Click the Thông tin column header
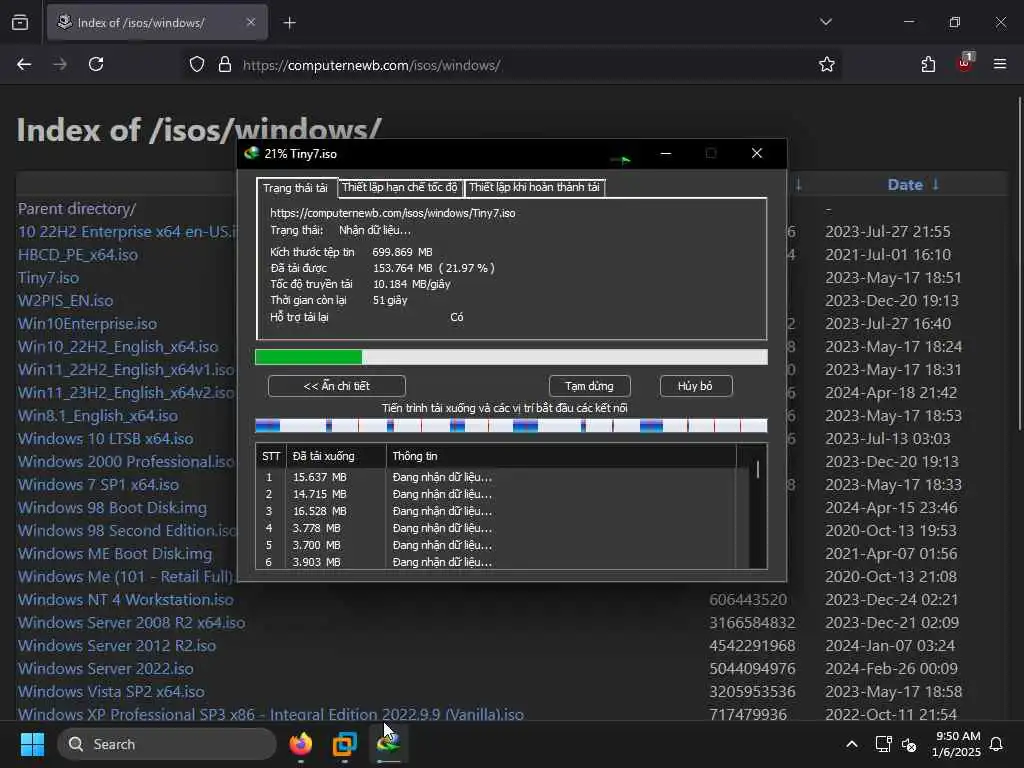Viewport: 1024px width, 768px height. 561,456
